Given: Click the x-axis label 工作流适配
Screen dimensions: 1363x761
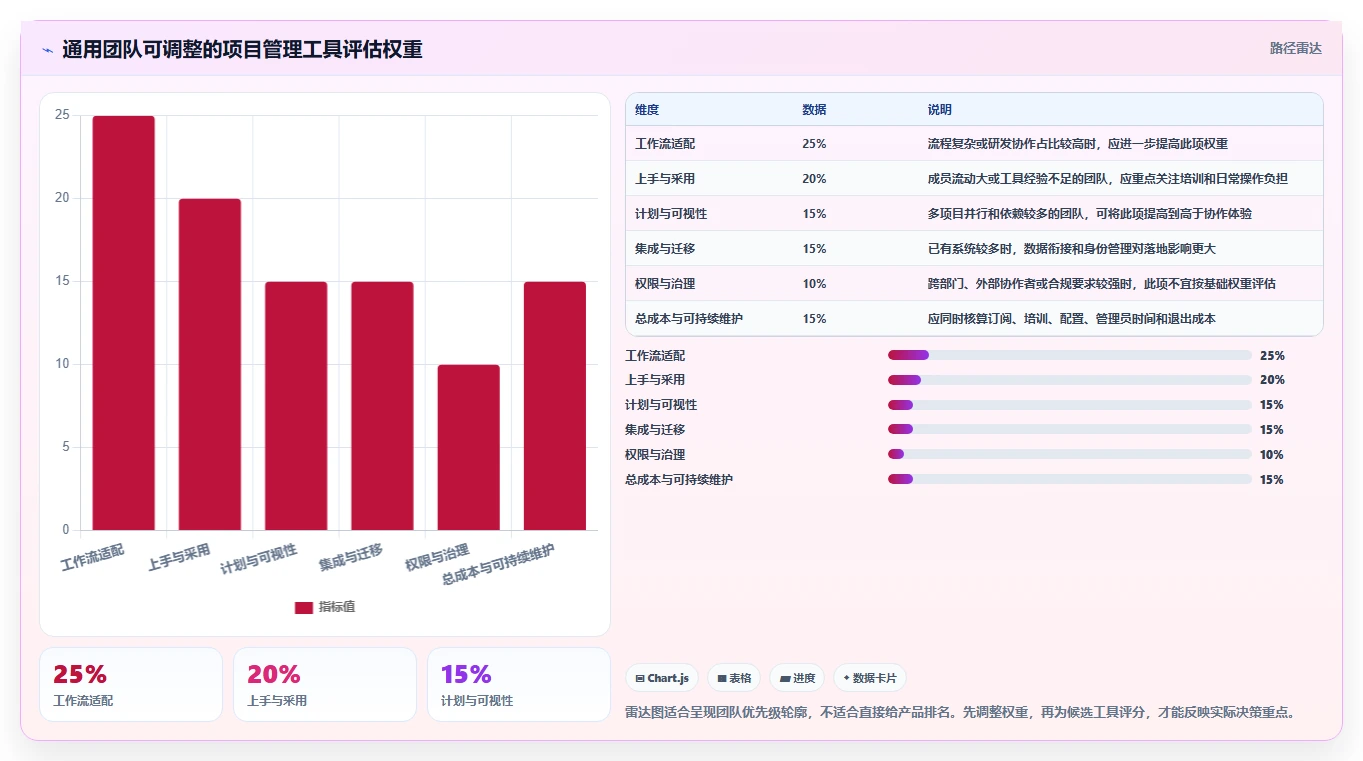Looking at the screenshot, I should tap(93, 558).
